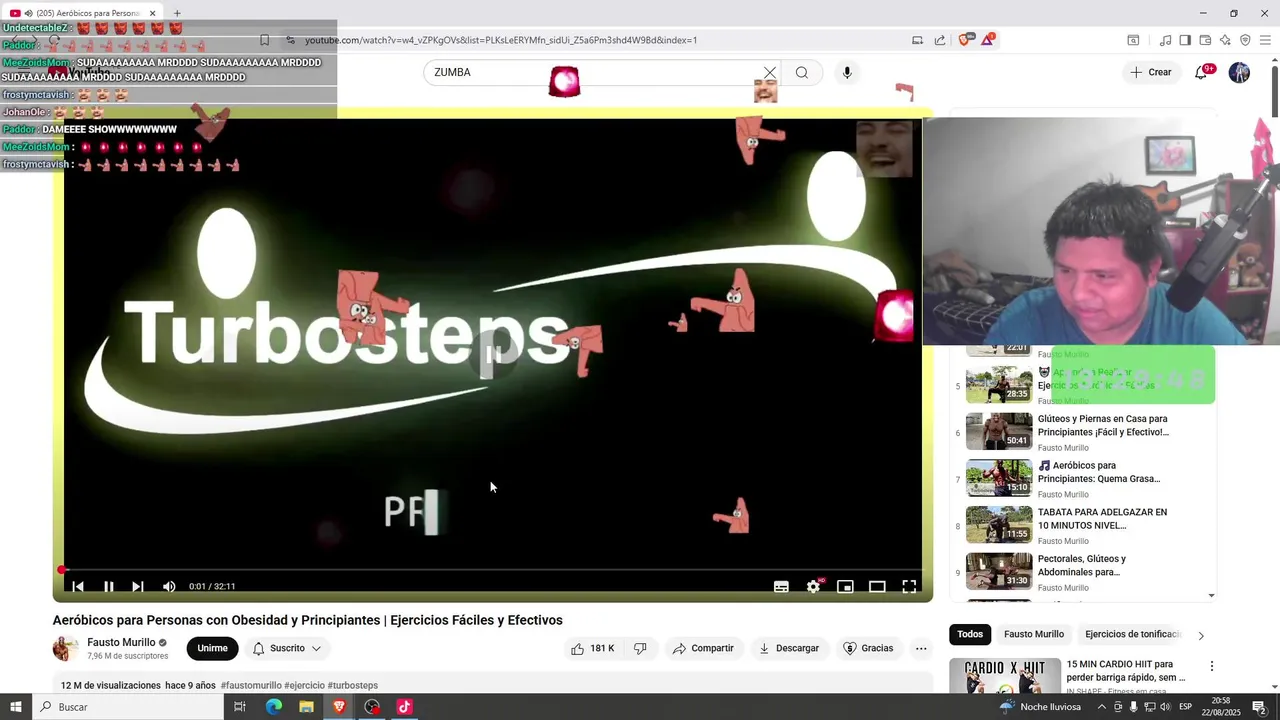Show more filter chips with right arrow
The width and height of the screenshot is (1280, 720).
(1201, 635)
